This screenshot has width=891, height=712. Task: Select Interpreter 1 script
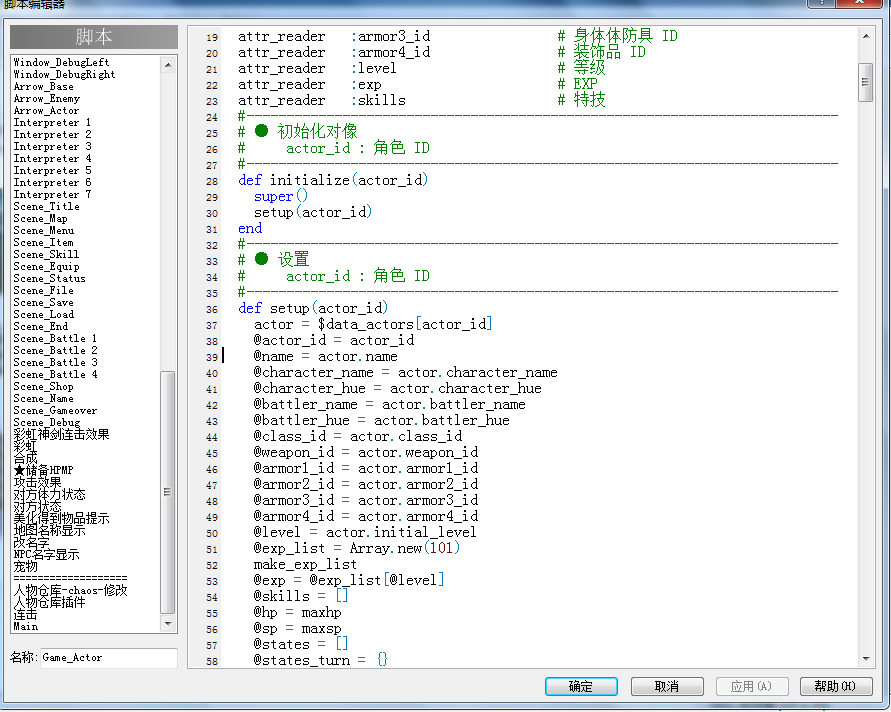(x=52, y=123)
